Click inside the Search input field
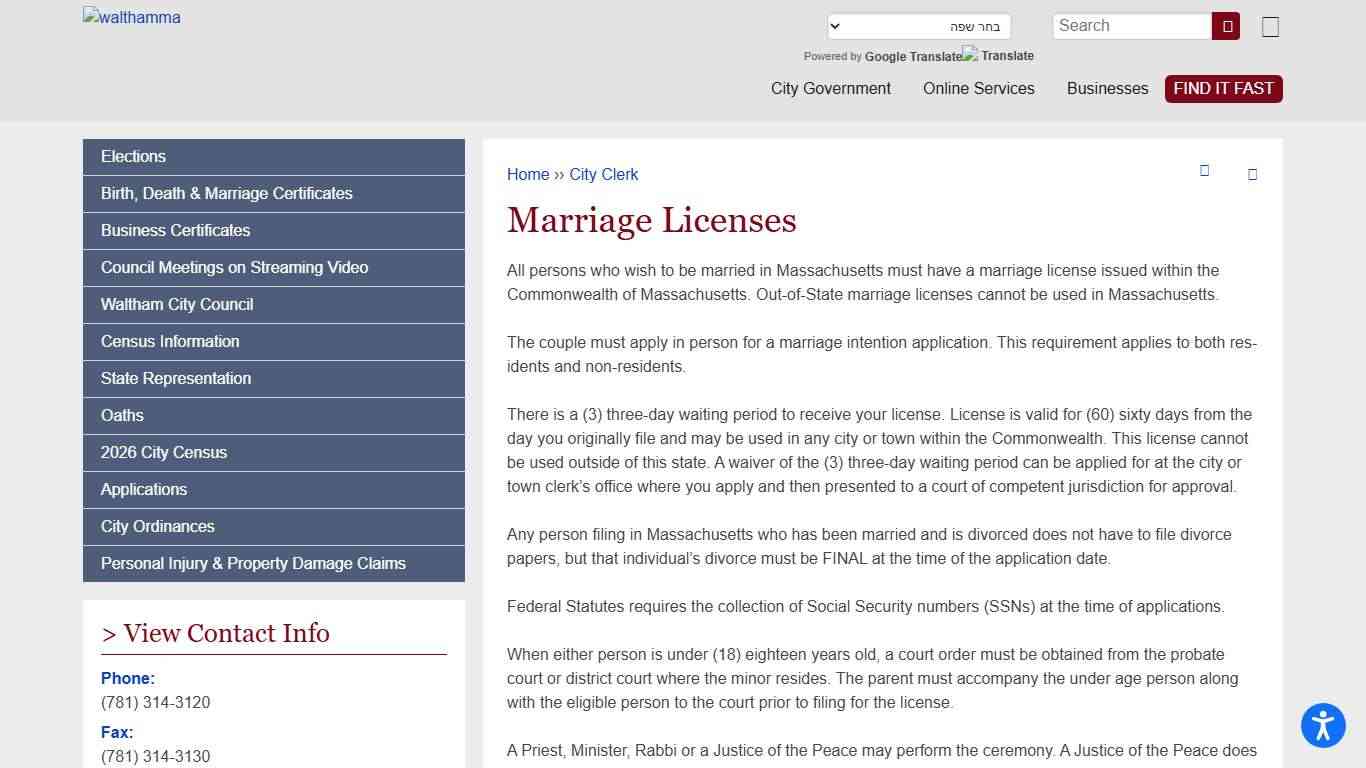 [x=1130, y=25]
